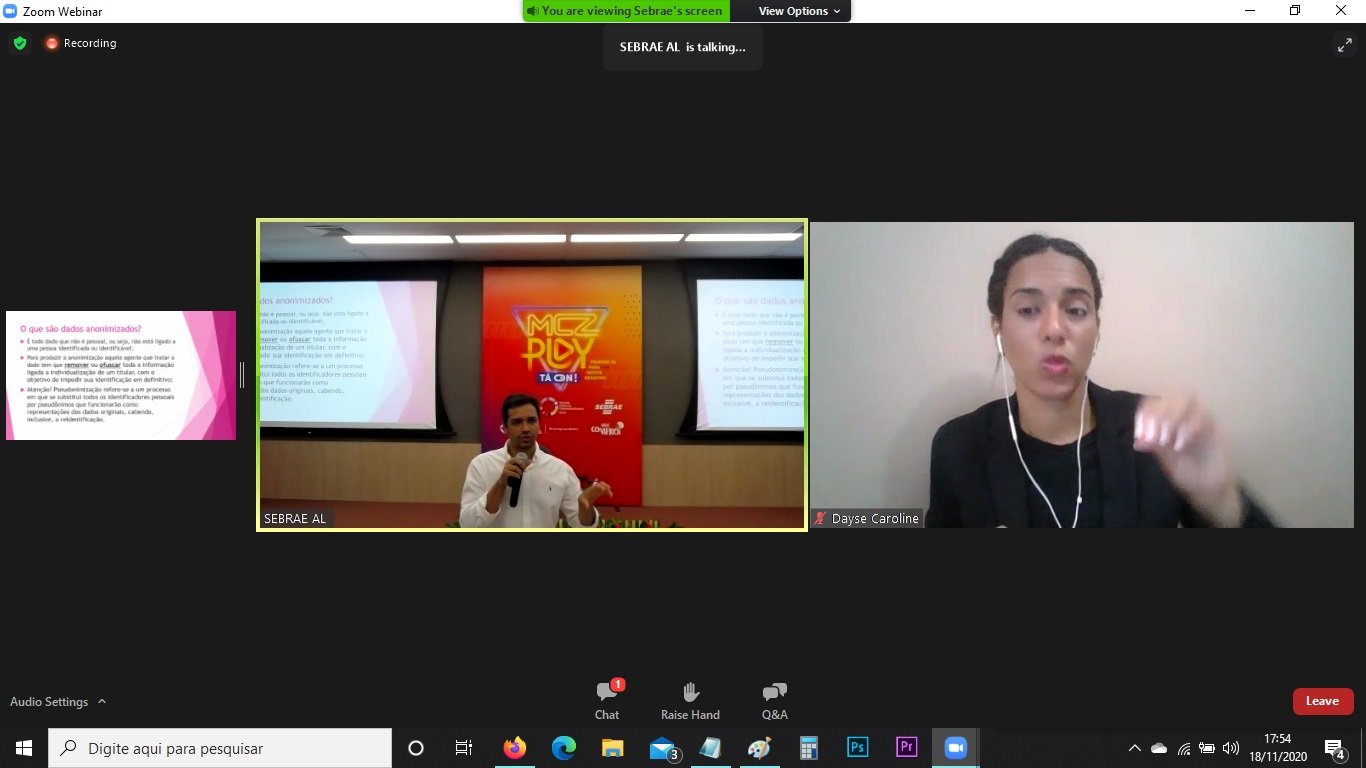Enter full screen with the expand arrows icon
This screenshot has width=1366, height=768.
click(x=1344, y=44)
